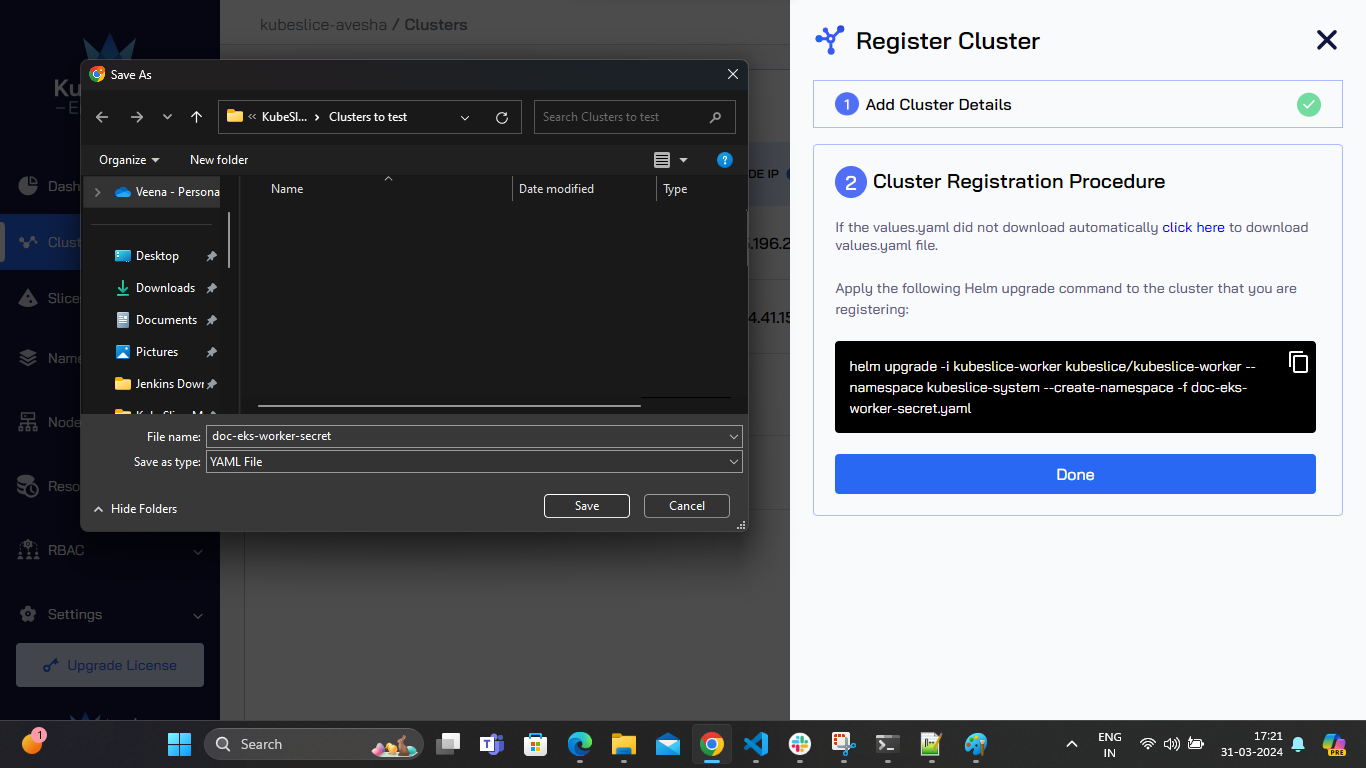Image resolution: width=1366 pixels, height=768 pixels.
Task: Copy the helm upgrade command
Action: [x=1298, y=362]
